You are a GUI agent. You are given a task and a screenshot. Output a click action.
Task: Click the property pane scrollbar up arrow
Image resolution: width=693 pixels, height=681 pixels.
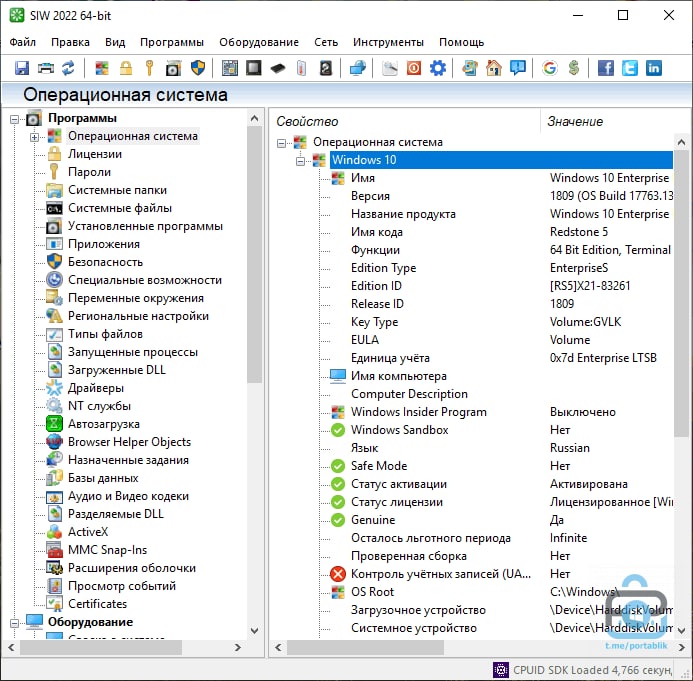click(681, 142)
